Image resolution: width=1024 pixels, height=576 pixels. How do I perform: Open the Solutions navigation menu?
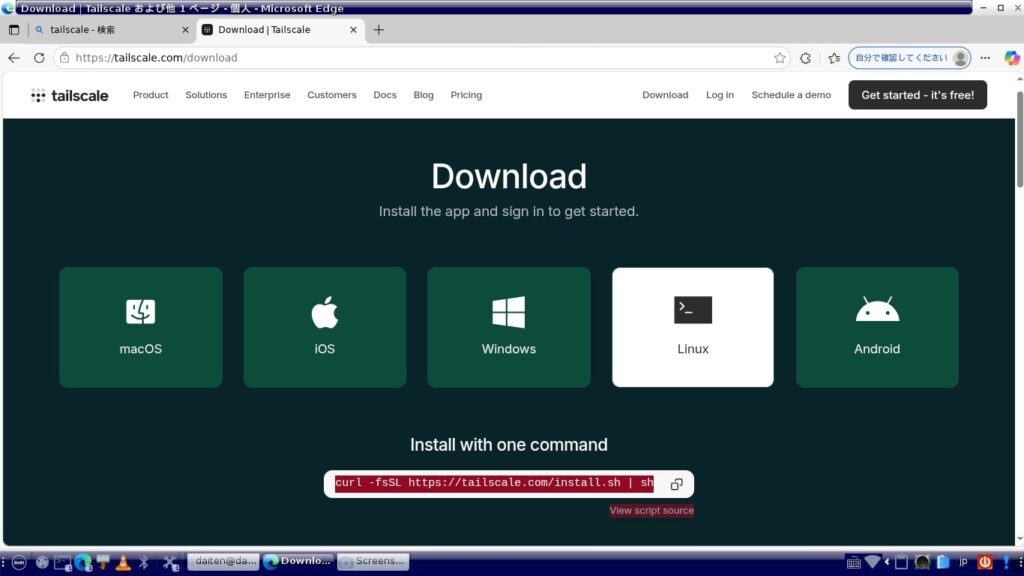(206, 95)
